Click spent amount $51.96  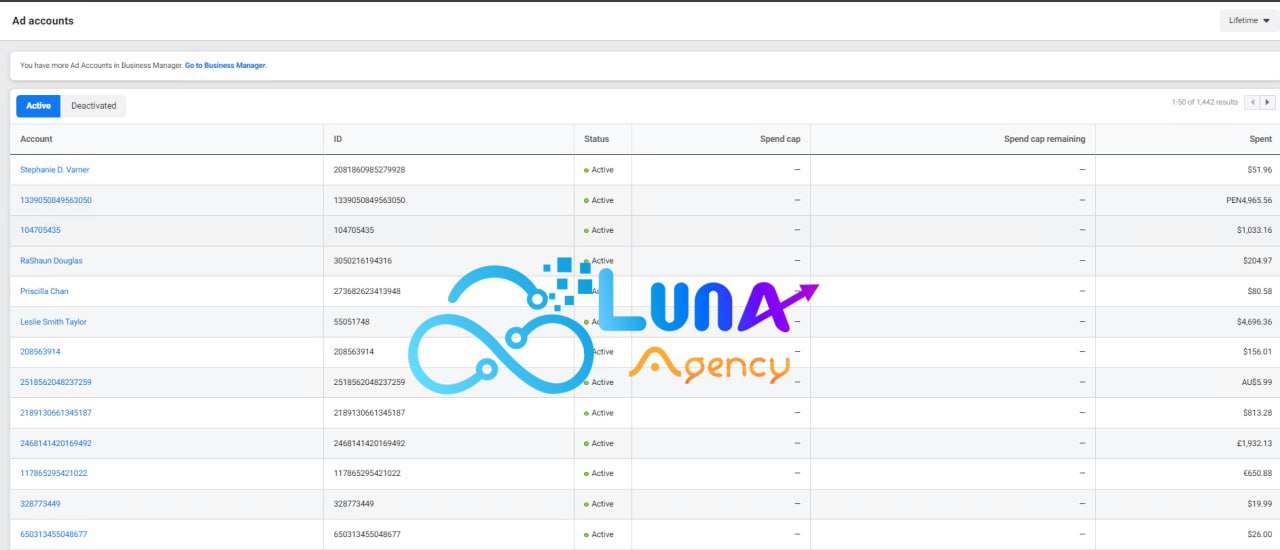[1259, 170]
